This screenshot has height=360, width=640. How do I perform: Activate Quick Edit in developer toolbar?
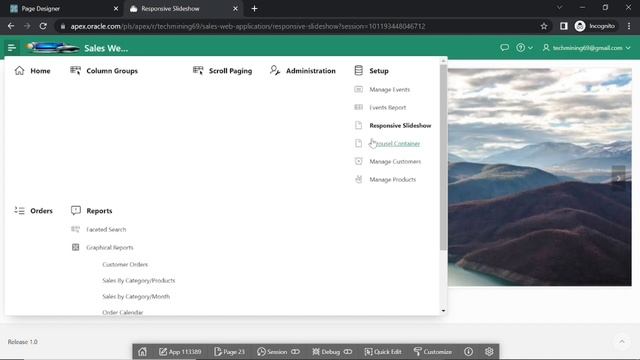coord(383,351)
